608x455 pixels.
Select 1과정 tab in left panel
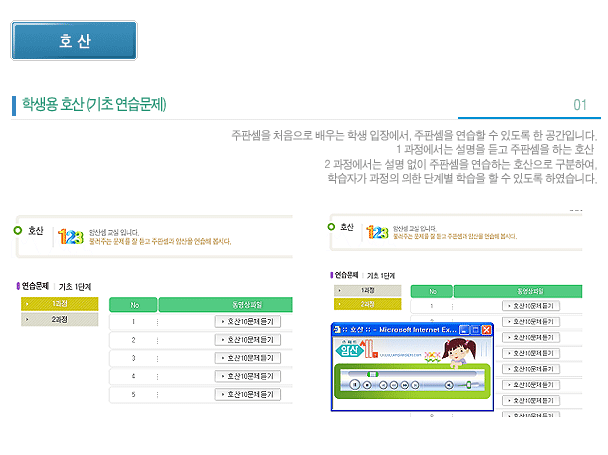point(60,304)
